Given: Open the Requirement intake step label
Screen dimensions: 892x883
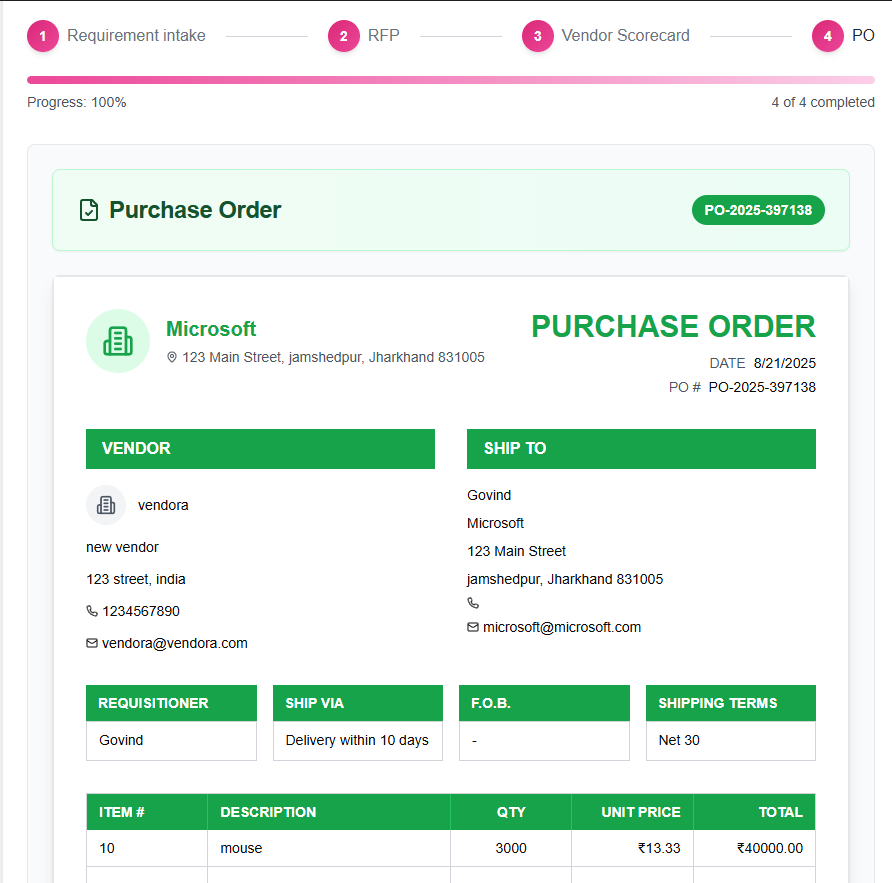Looking at the screenshot, I should (x=137, y=35).
